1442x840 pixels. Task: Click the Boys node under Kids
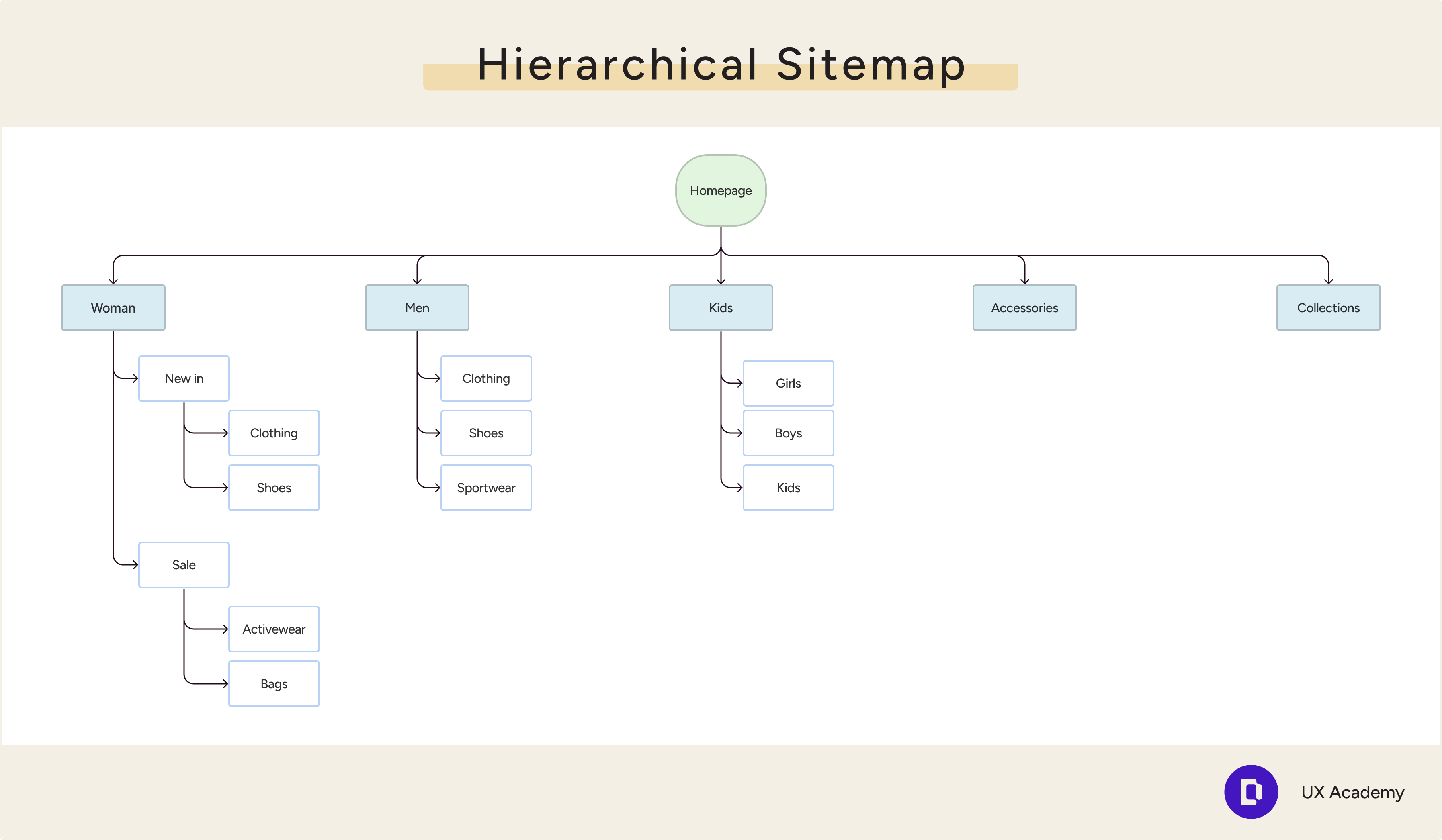[788, 433]
